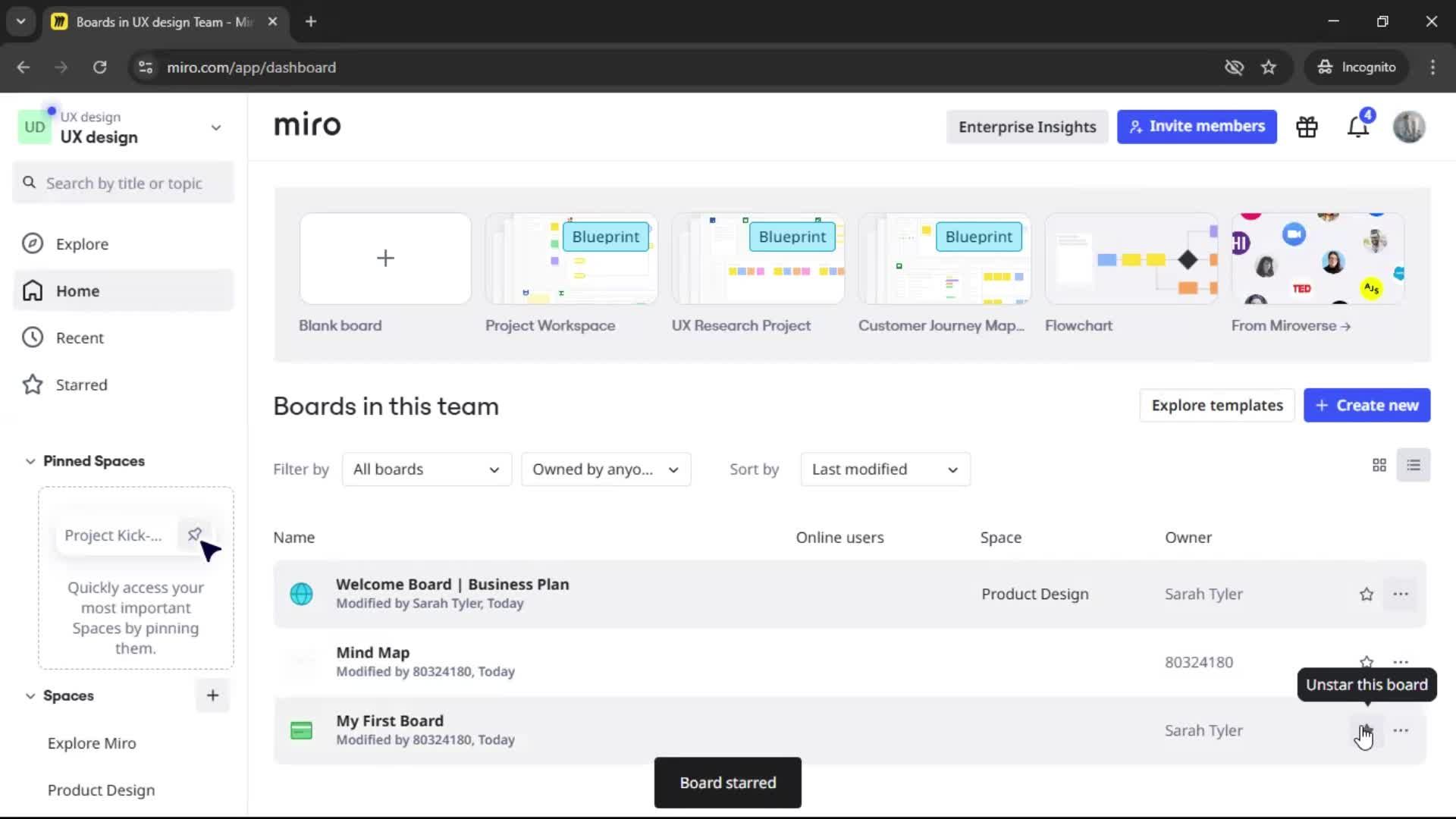
Task: Close the Boards in UX design Team tab
Action: tap(273, 22)
